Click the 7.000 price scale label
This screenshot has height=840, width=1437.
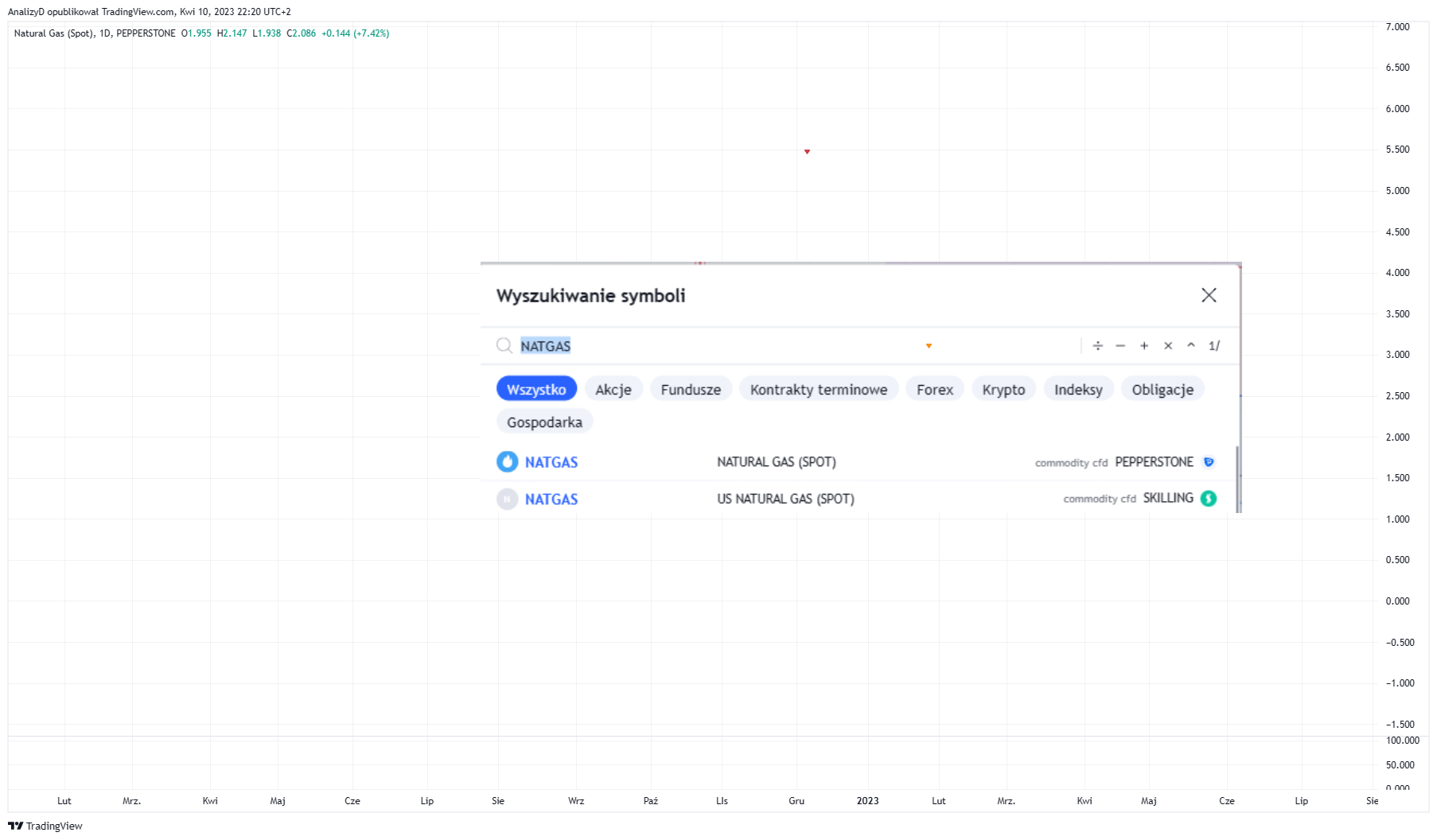[x=1397, y=27]
